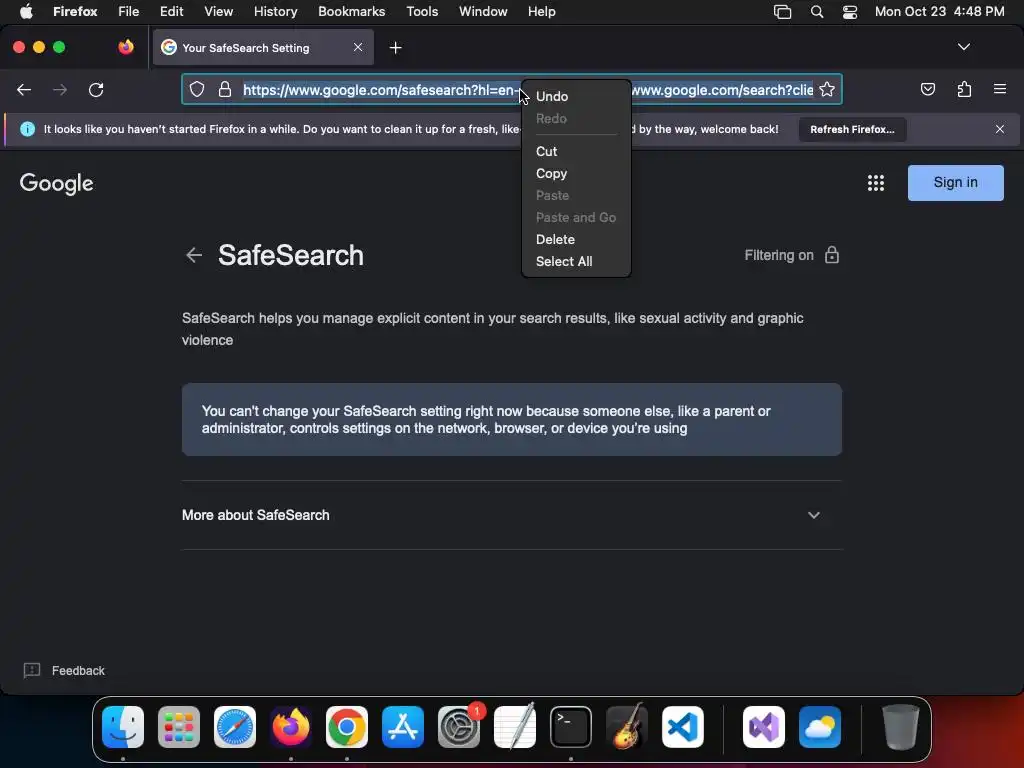Open Visual Studio purple icon in Dock
The height and width of the screenshot is (768, 1024).
click(x=763, y=727)
